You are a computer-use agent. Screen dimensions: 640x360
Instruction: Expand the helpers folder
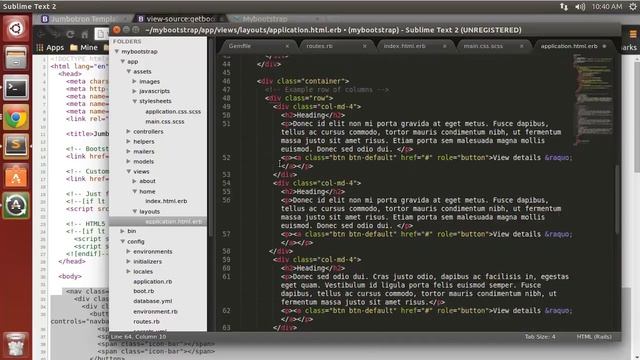coord(129,141)
